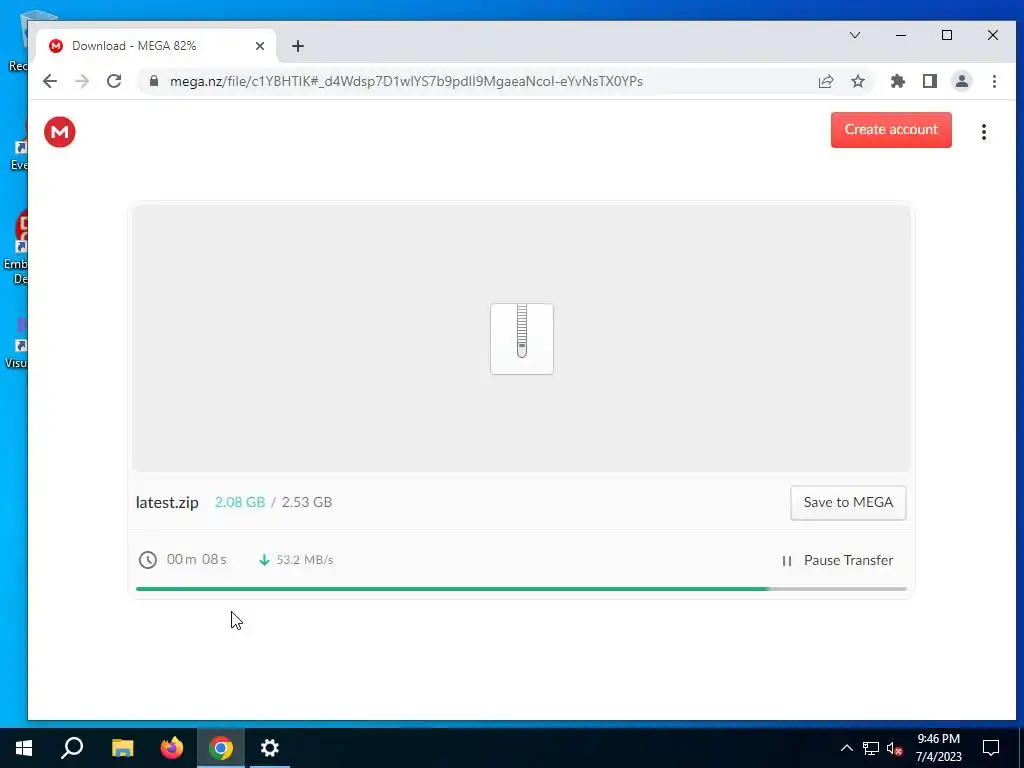Click the 2.53 GB total size
This screenshot has height=768, width=1024.
tap(307, 502)
